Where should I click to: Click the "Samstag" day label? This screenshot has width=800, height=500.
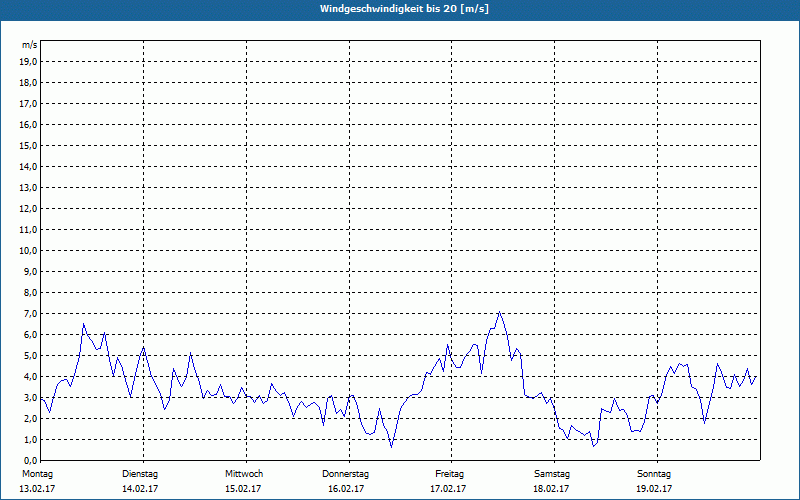[x=552, y=474]
